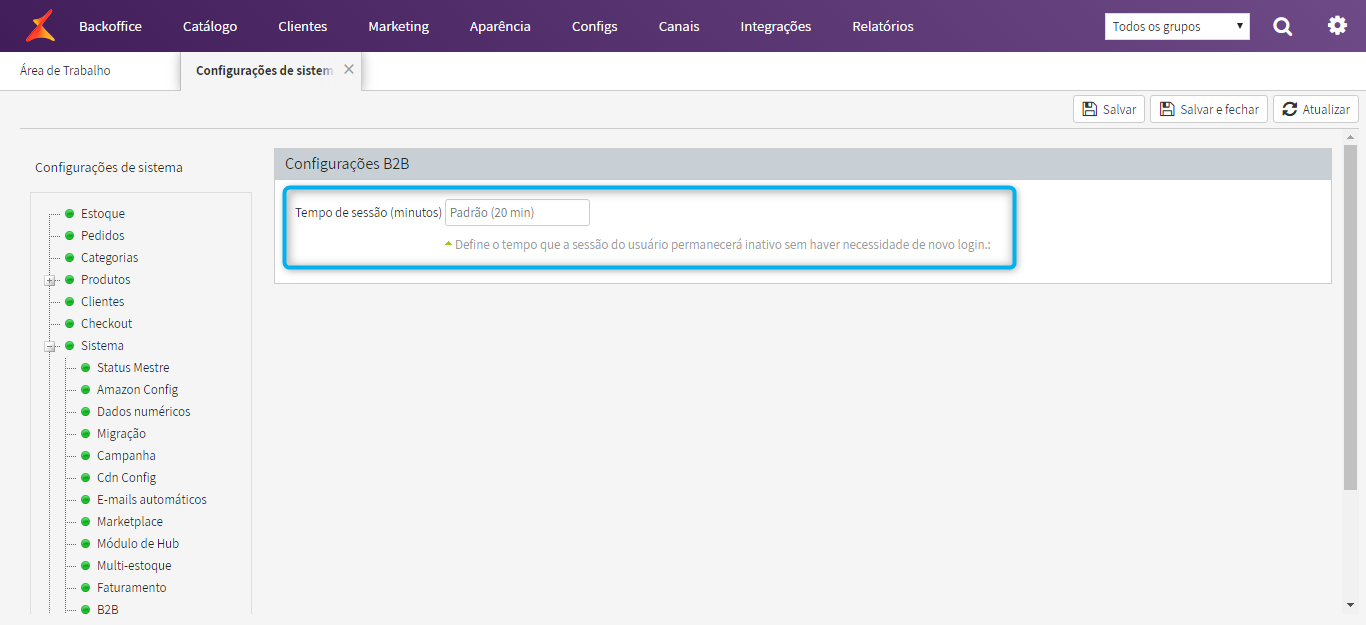Open the Integrações menu
1366x625 pixels.
pyautogui.click(x=776, y=26)
